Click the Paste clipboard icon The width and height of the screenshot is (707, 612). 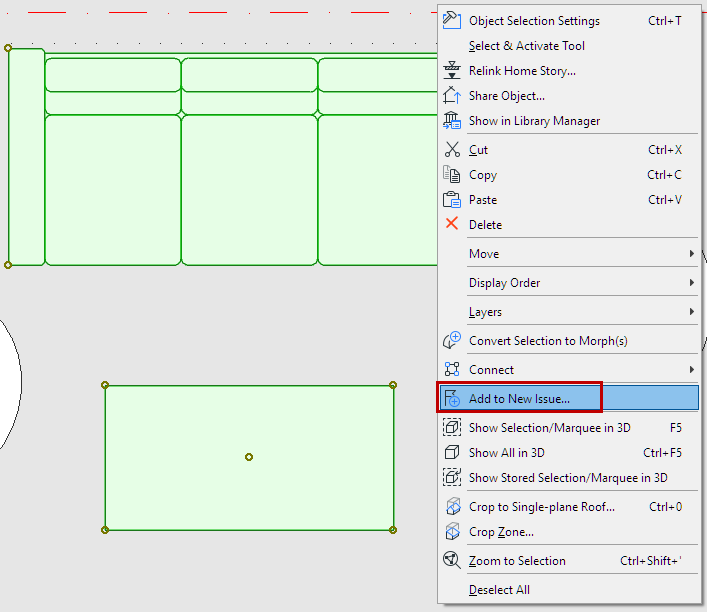click(451, 199)
